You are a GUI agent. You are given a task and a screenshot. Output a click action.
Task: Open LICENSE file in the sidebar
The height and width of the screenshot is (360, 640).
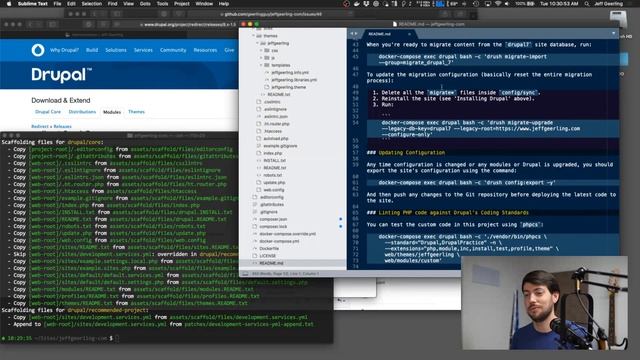click(x=268, y=256)
